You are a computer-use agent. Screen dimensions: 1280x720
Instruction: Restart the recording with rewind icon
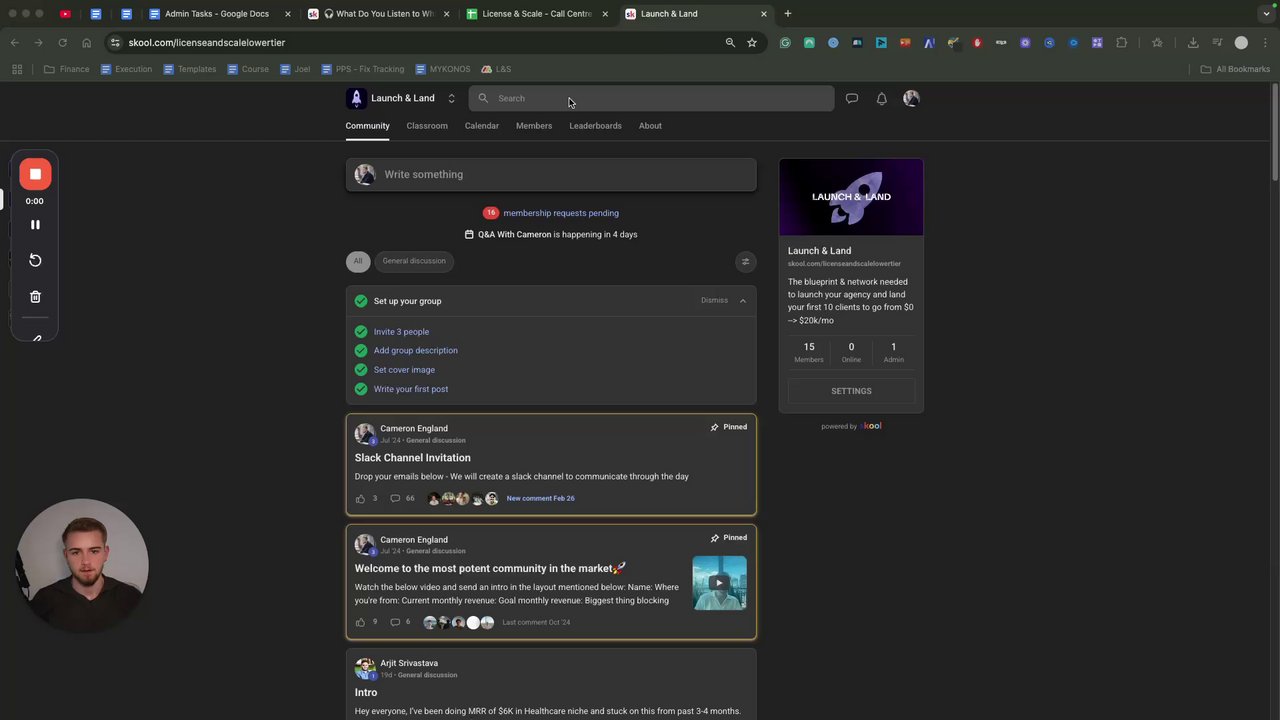coord(35,260)
